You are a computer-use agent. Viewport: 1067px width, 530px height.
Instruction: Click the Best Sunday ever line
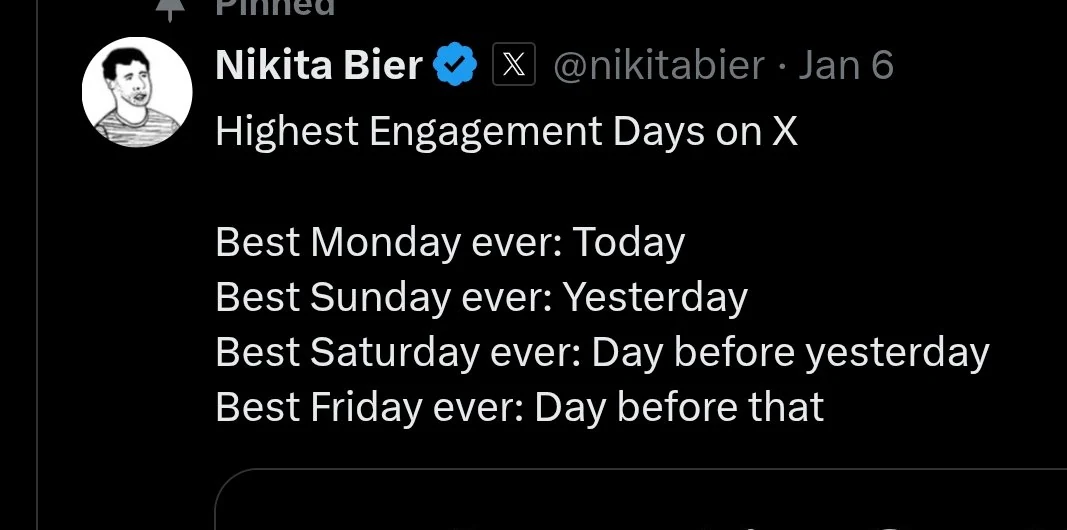(482, 297)
